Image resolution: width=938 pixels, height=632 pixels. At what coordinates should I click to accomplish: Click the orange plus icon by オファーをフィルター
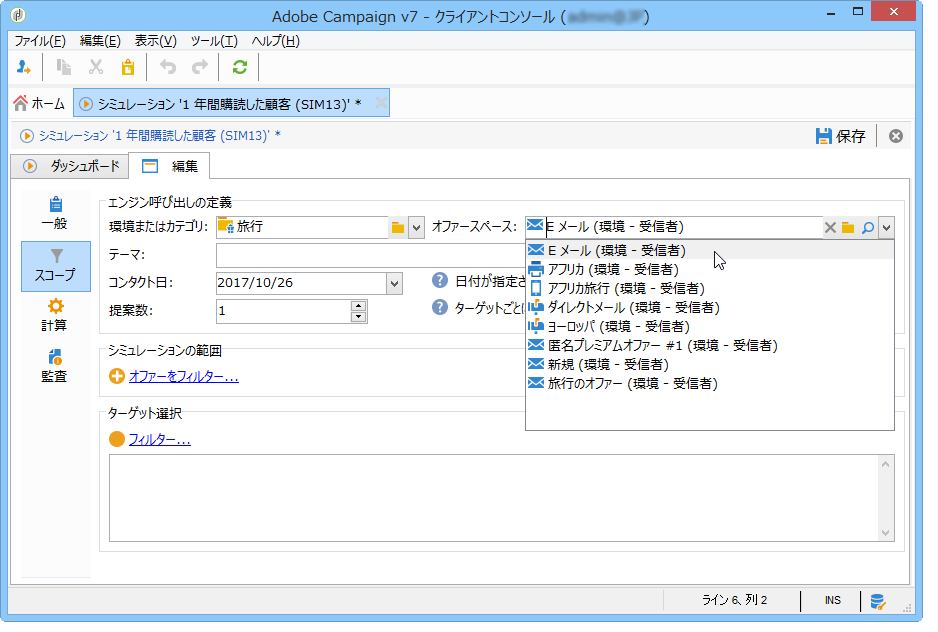tap(117, 376)
